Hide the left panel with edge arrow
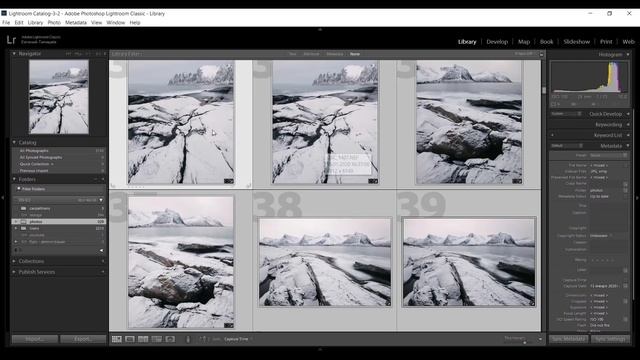Viewport: 640px width, 360px height. point(3,198)
